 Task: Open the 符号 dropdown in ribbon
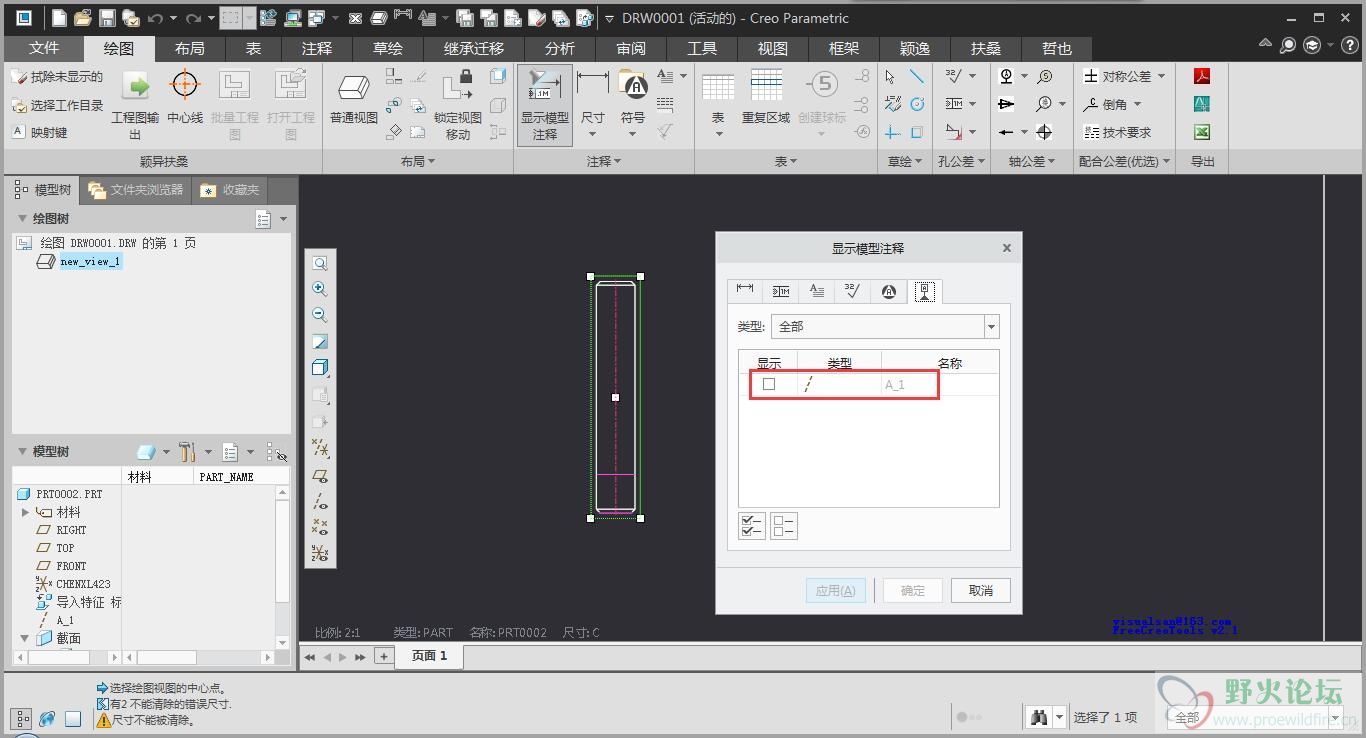633,134
